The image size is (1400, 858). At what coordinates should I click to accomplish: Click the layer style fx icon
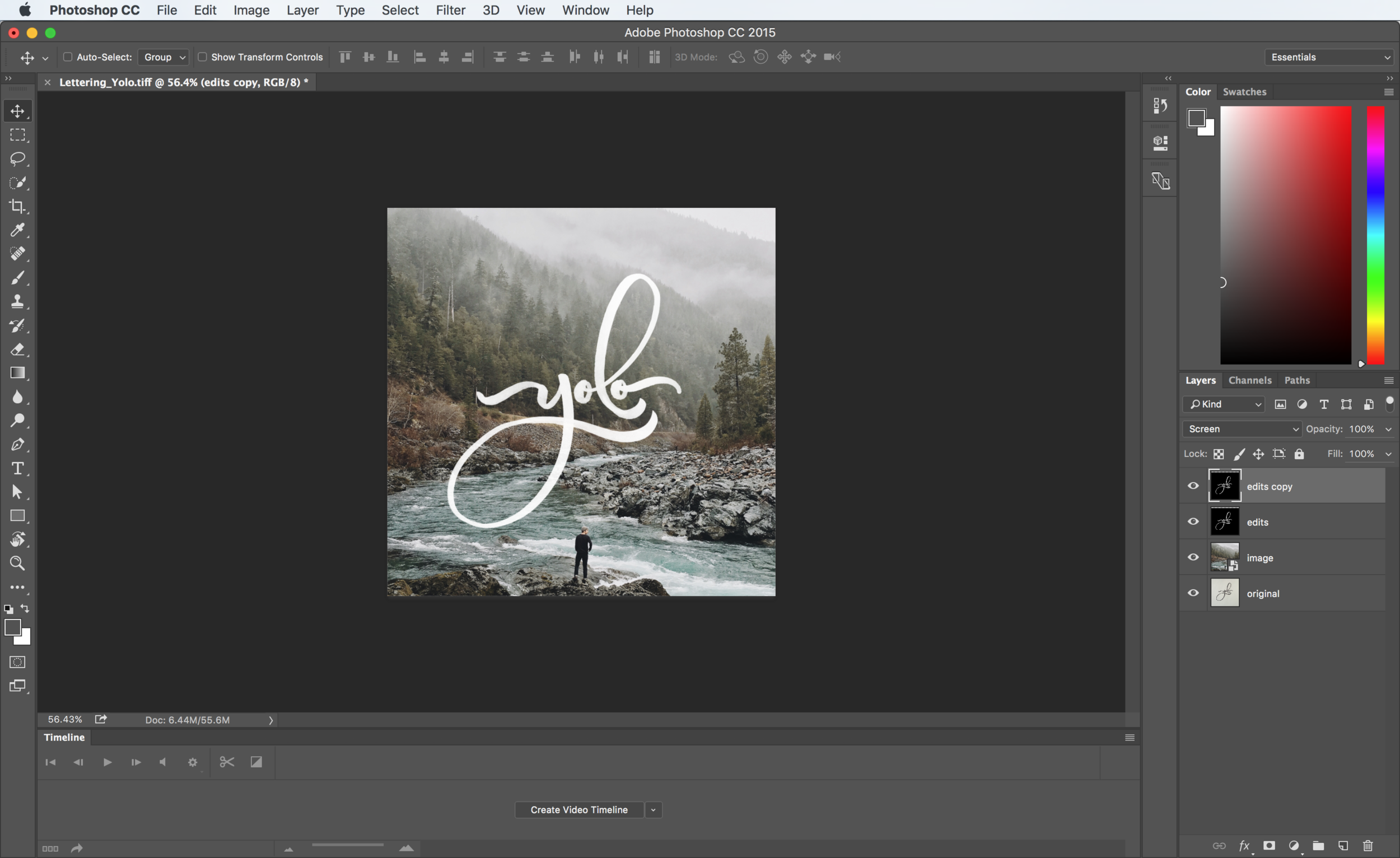1244,846
